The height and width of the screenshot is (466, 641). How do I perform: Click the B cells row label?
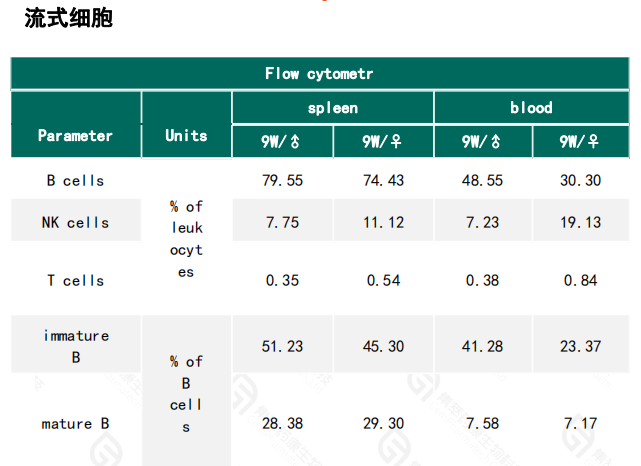[x=76, y=181]
